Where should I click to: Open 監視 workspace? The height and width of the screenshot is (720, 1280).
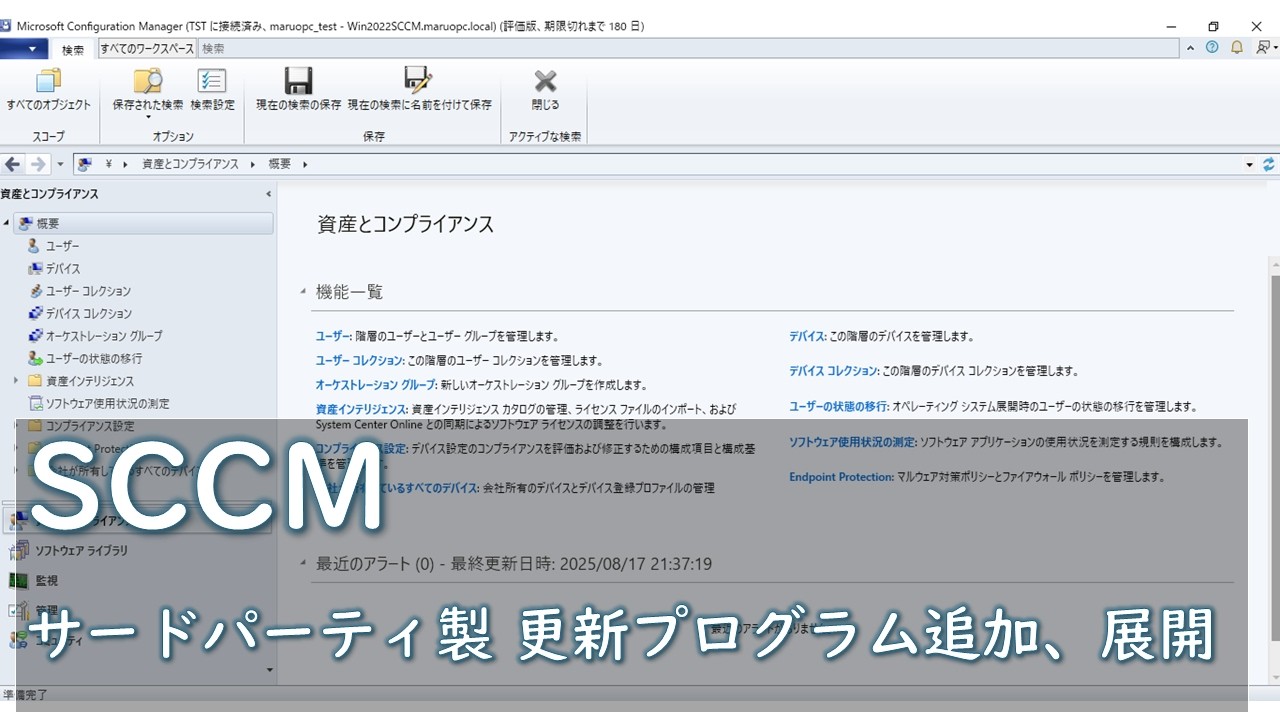[x=46, y=580]
